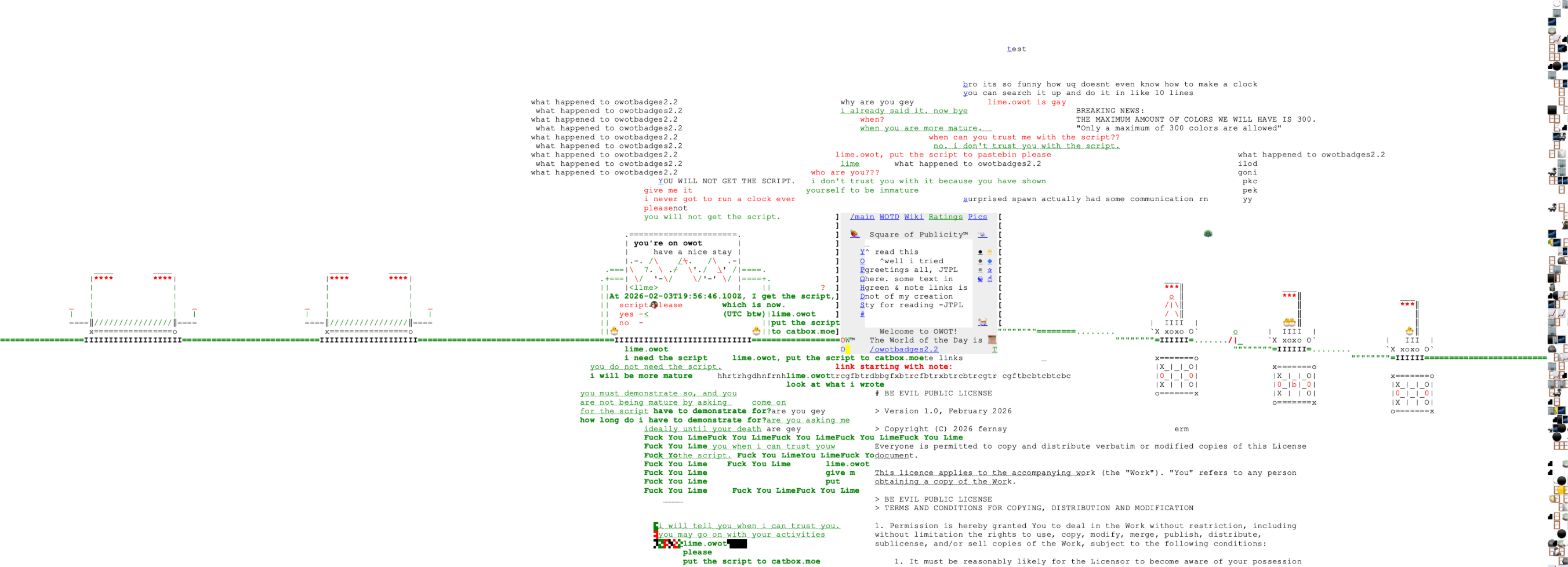The image size is (1568, 567).
Task: Open the green Ratings link
Action: point(945,217)
